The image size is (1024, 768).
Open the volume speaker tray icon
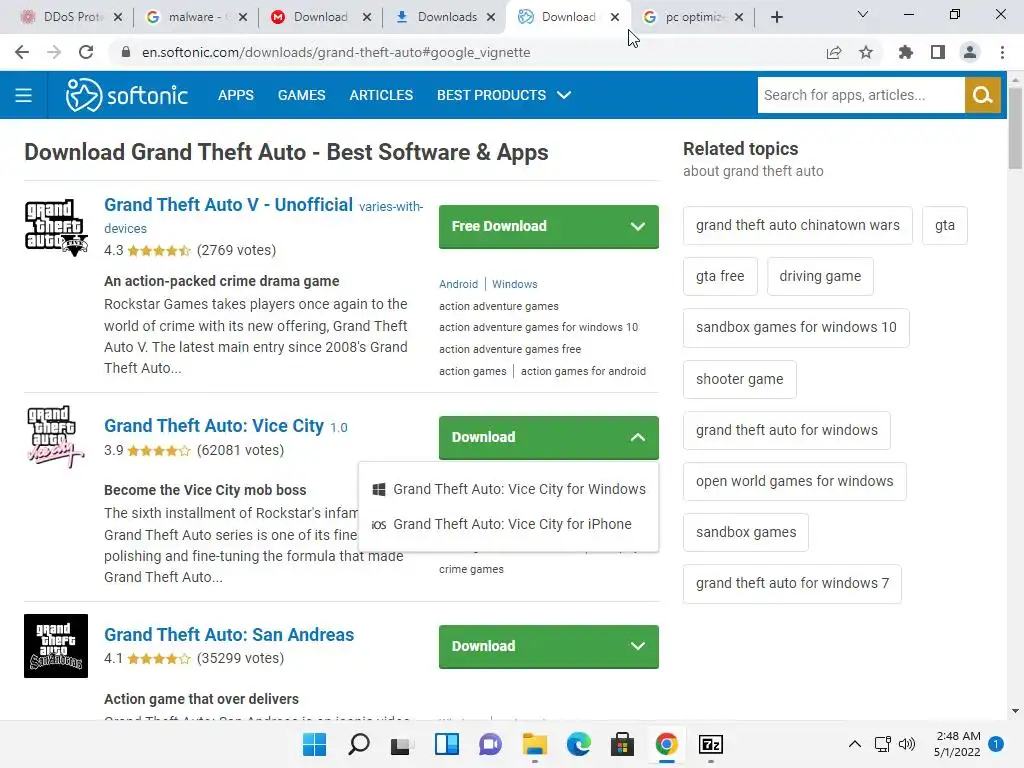pyautogui.click(x=907, y=744)
